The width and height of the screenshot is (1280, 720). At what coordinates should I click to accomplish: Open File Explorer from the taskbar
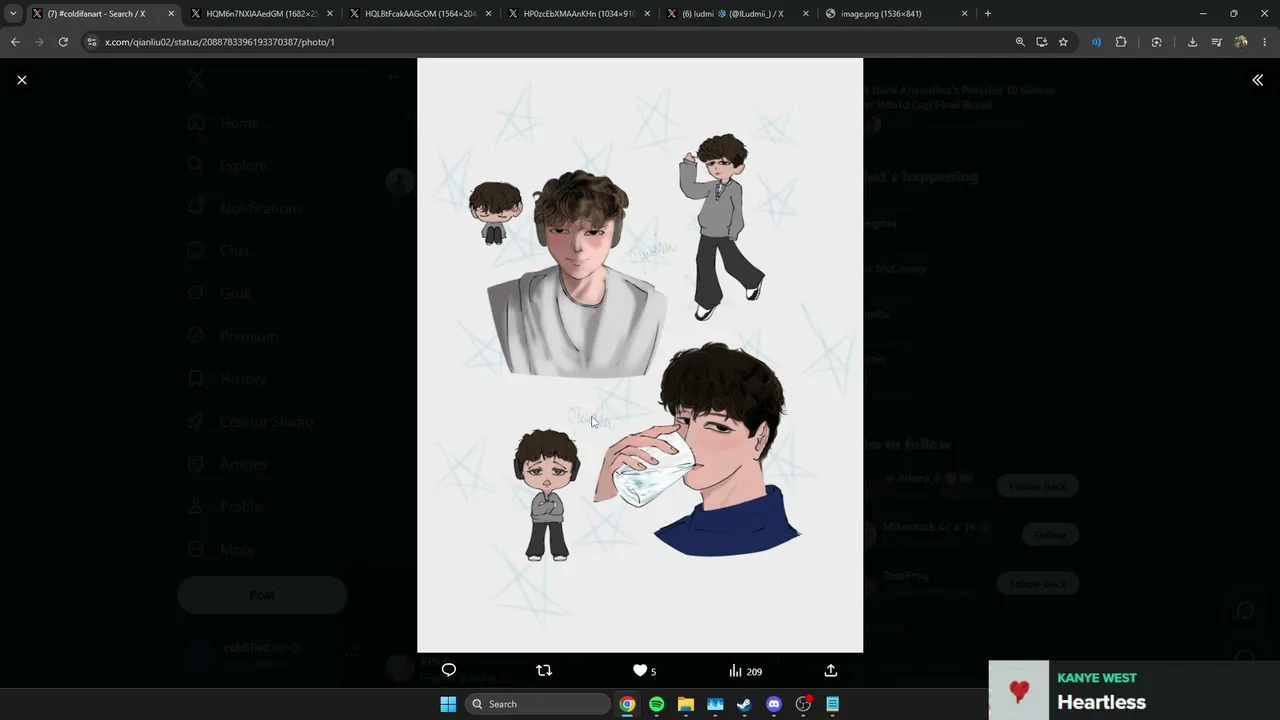[x=685, y=704]
